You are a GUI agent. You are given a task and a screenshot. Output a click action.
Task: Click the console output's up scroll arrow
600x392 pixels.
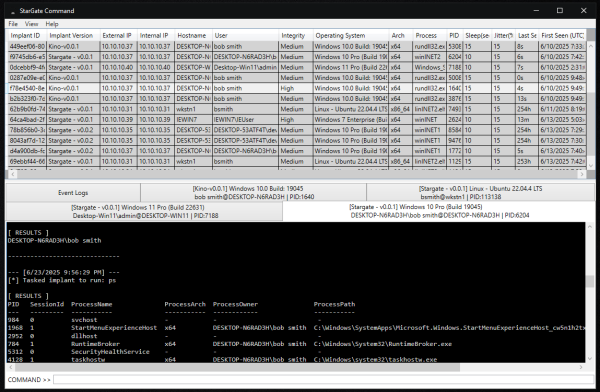pos(590,227)
